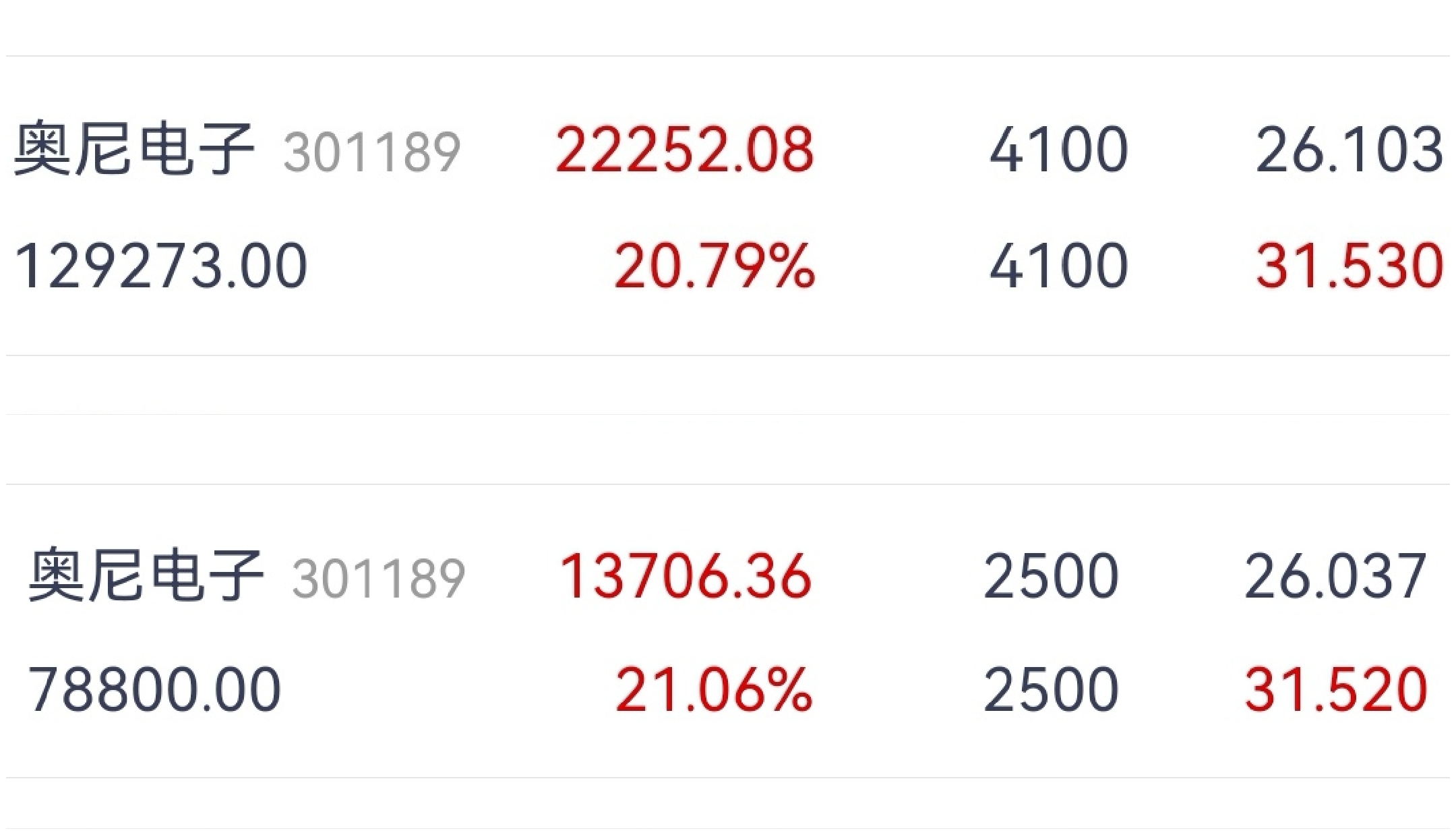Tap cost price 26.103
This screenshot has height=835, width=1456.
click(x=1349, y=149)
